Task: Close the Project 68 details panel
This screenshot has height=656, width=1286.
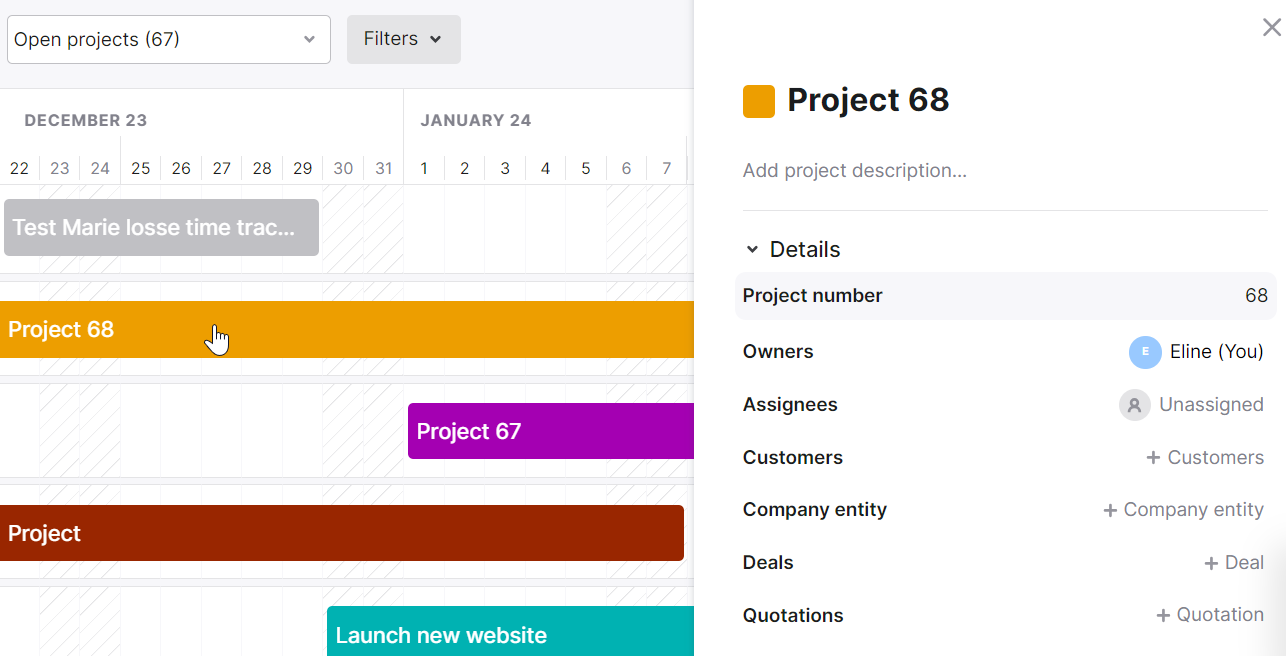Action: point(1271,28)
